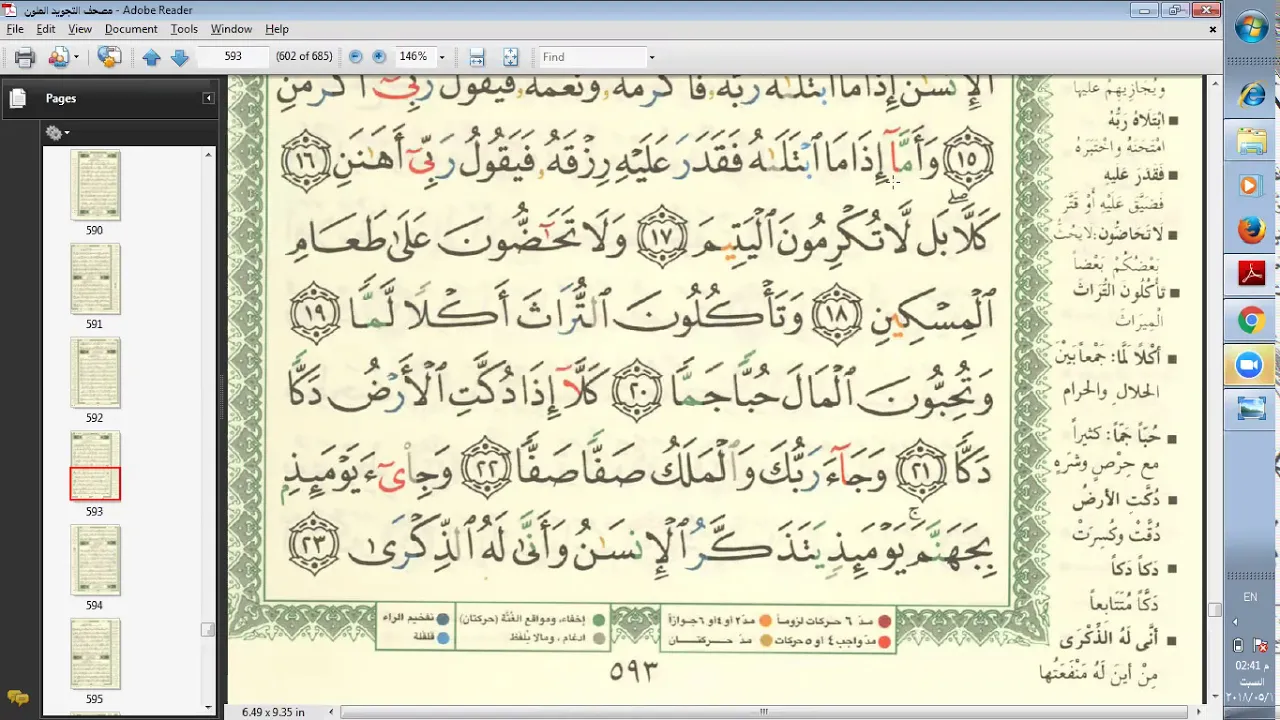Open the zoom percentage dropdown arrow
This screenshot has height=720, width=1280.
[441, 57]
